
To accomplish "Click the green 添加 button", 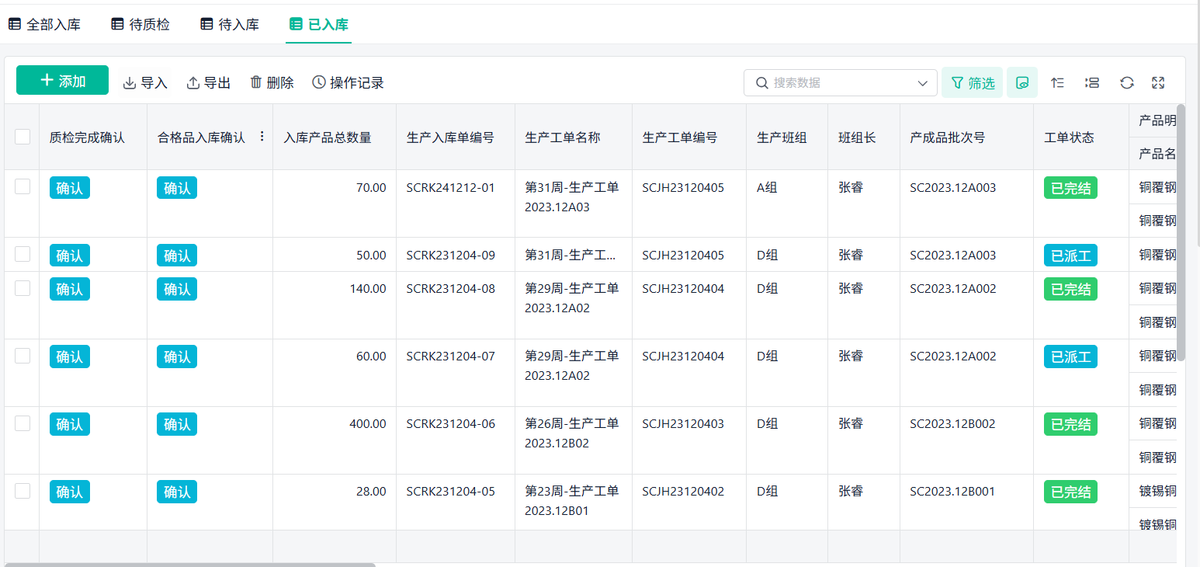I will click(x=62, y=81).
